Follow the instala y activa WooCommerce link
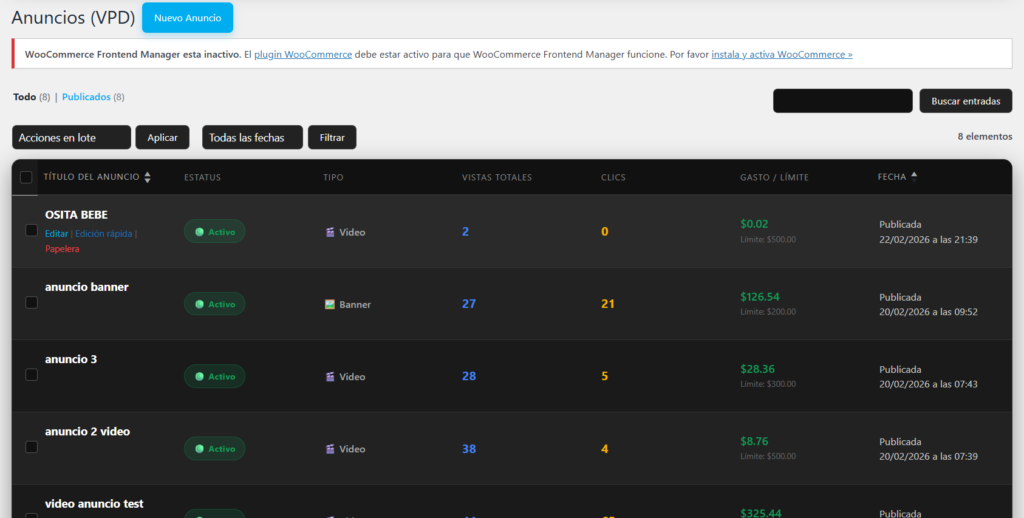The height and width of the screenshot is (518, 1024). [781, 54]
